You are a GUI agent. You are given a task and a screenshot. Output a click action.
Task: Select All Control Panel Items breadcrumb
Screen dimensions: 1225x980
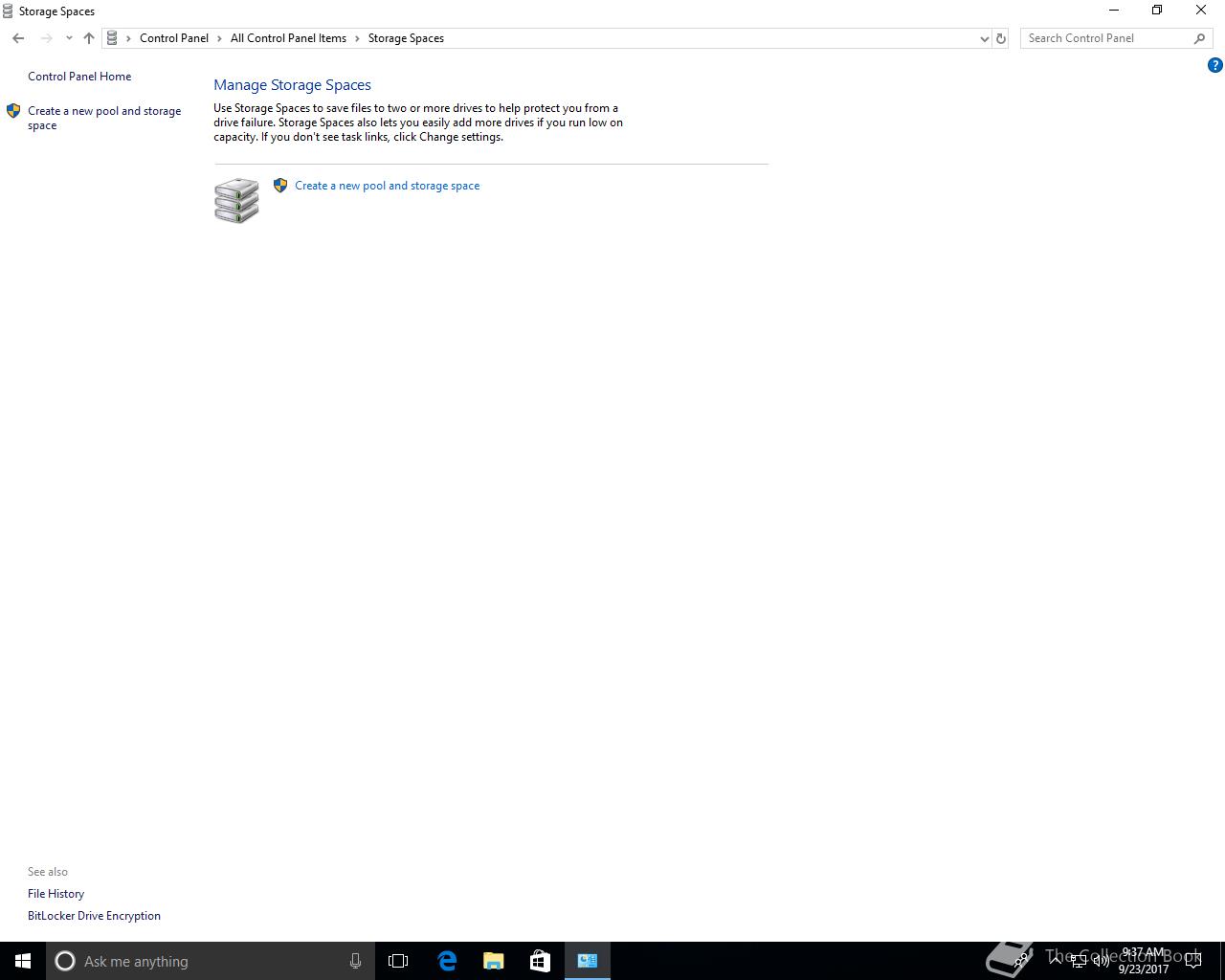click(x=288, y=38)
